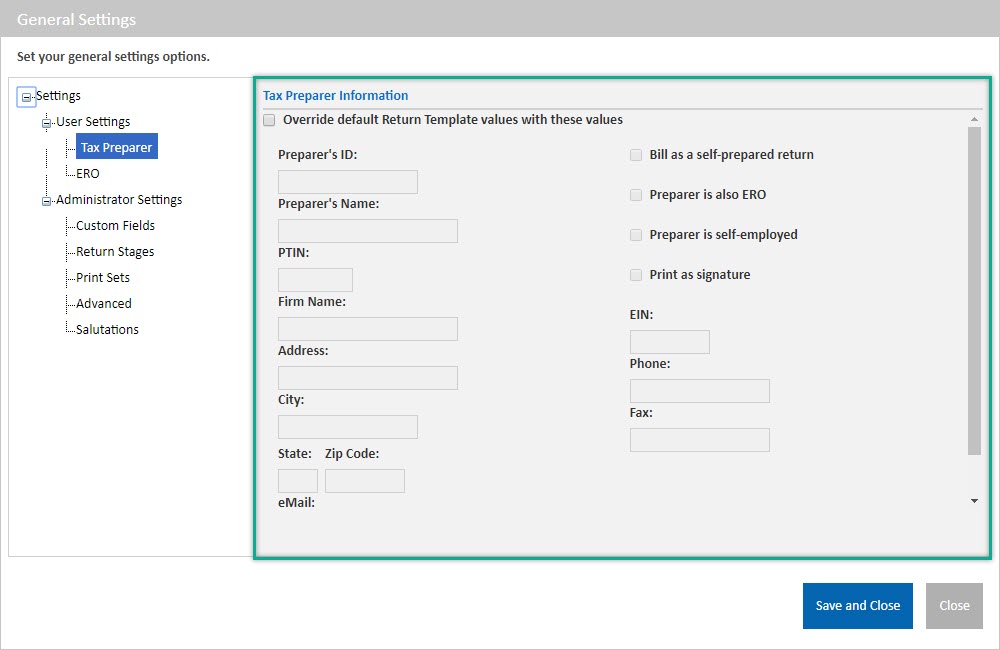Check Preparer is self-employed
This screenshot has width=1000, height=650.
point(636,235)
